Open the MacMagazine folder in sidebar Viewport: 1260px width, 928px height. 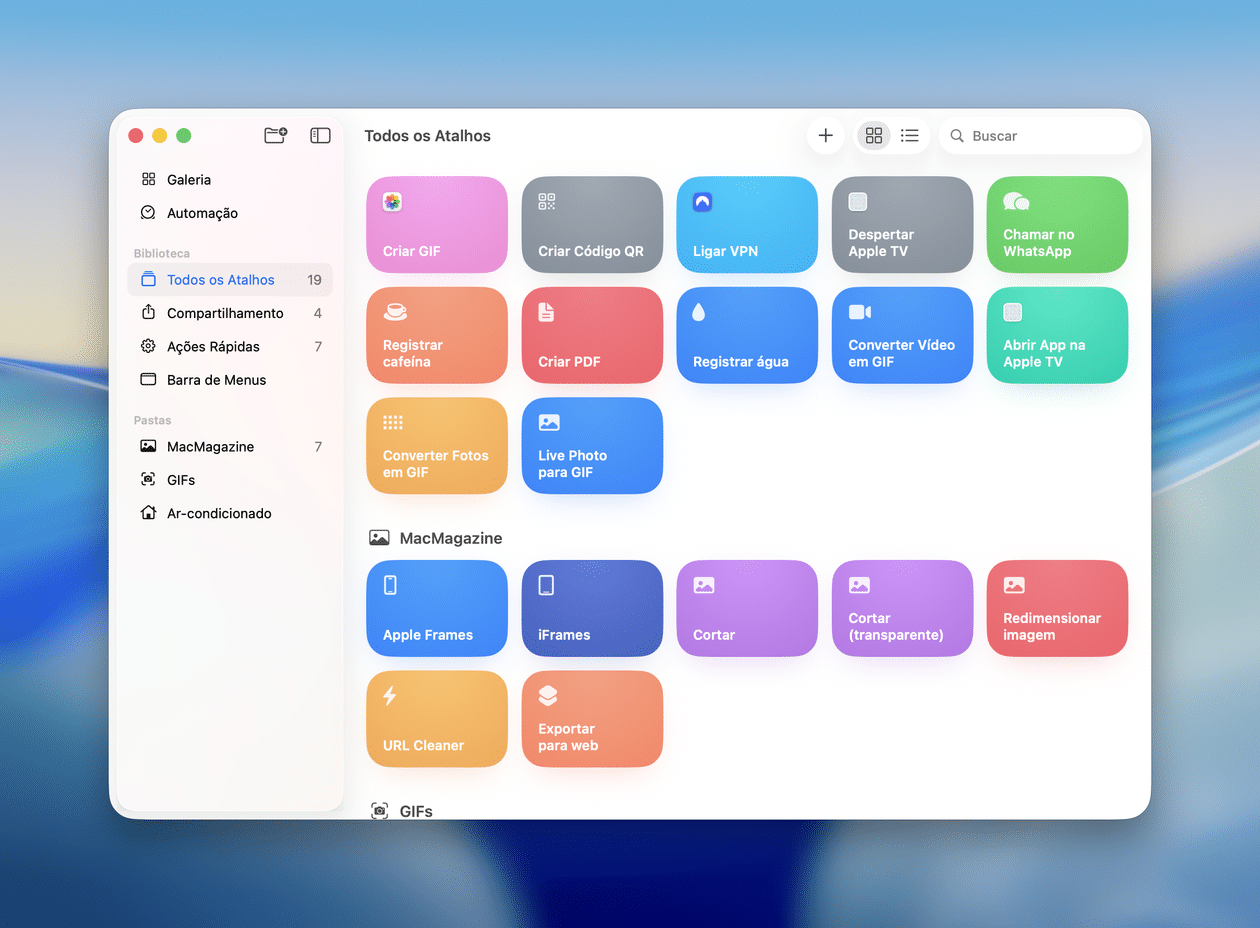click(230, 447)
